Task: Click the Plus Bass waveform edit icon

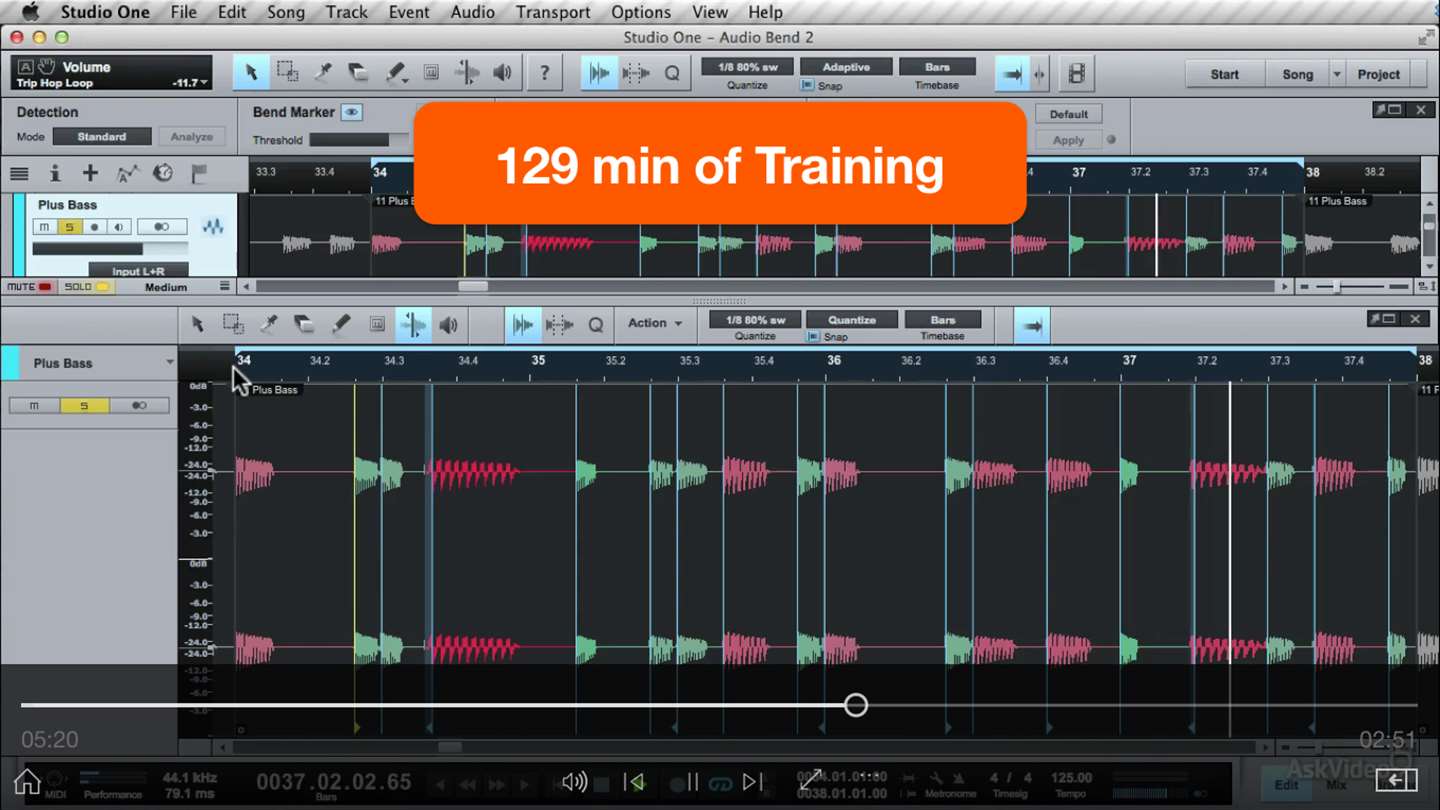Action: [x=213, y=227]
